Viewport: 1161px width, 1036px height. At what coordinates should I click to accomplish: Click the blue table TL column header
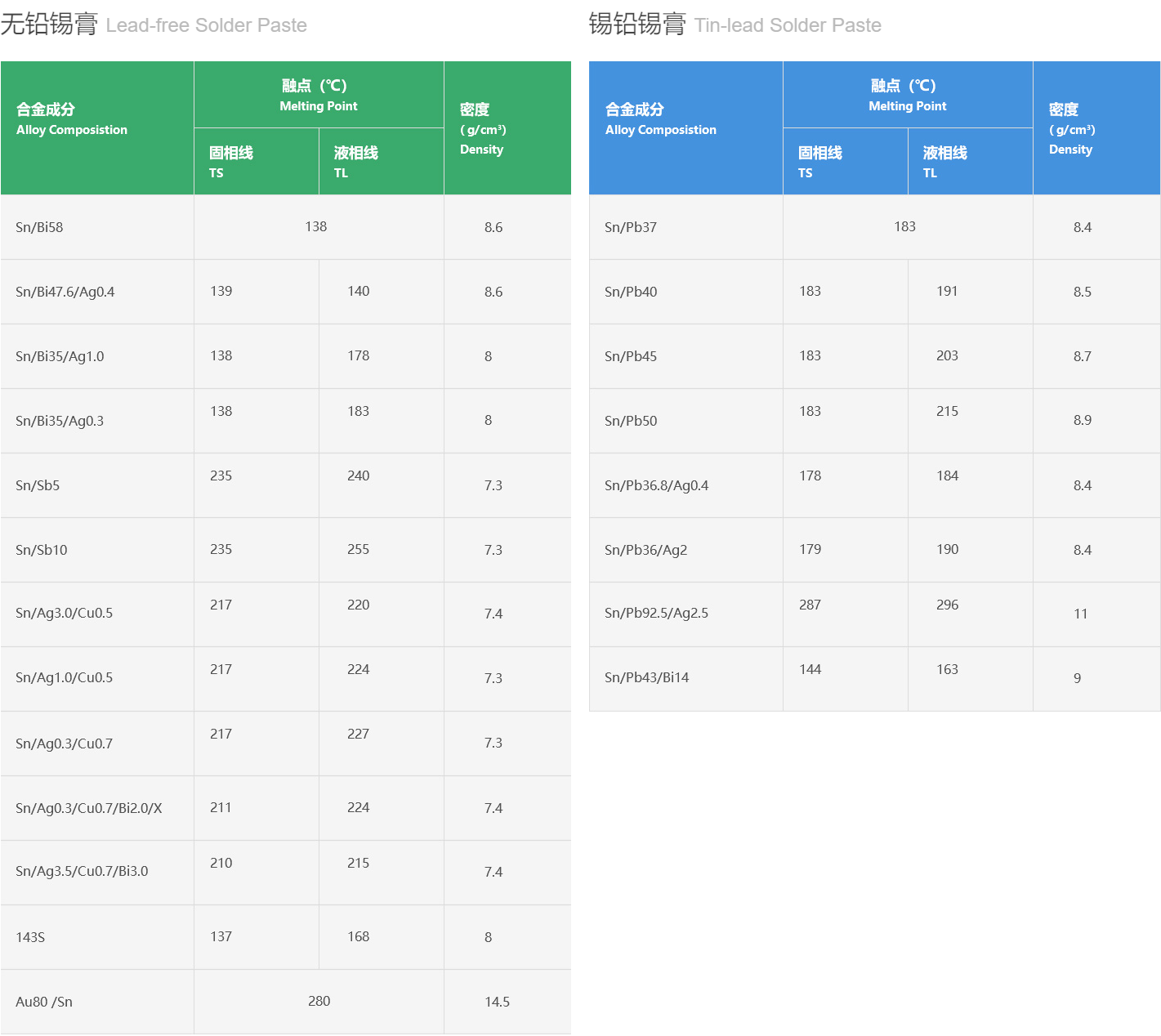(x=944, y=162)
